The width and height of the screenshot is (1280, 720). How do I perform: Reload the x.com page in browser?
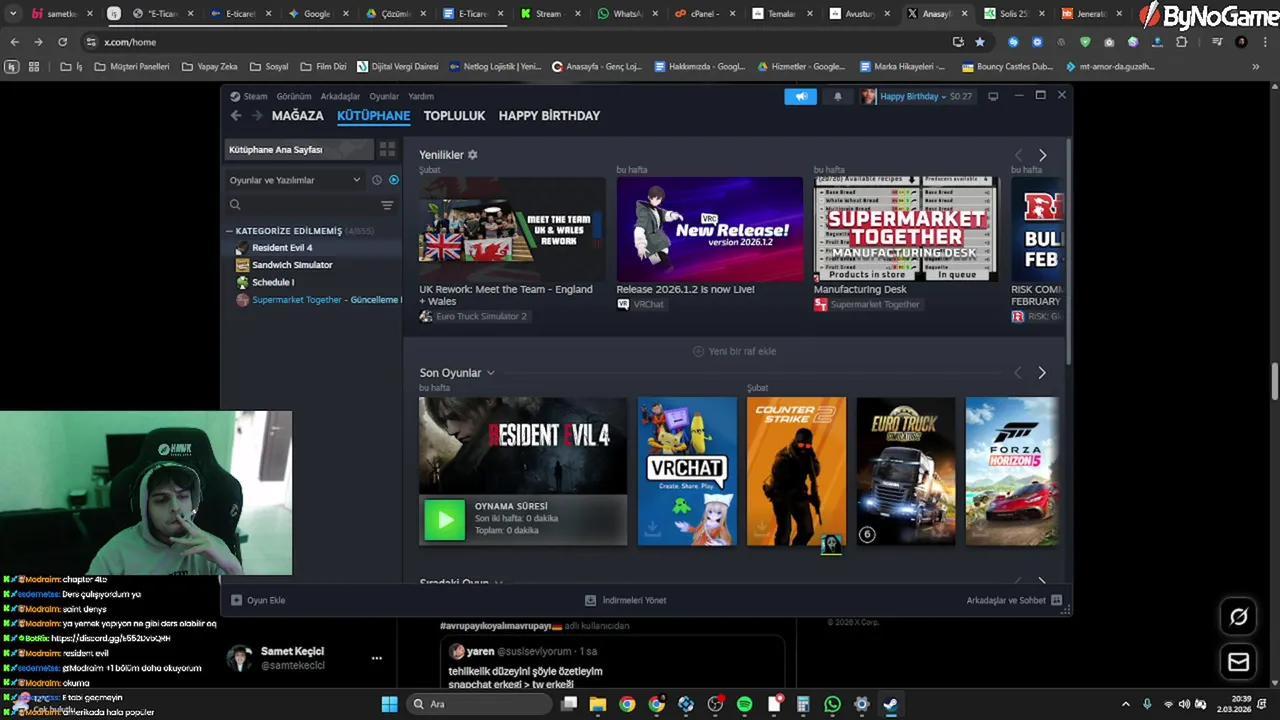tap(62, 42)
